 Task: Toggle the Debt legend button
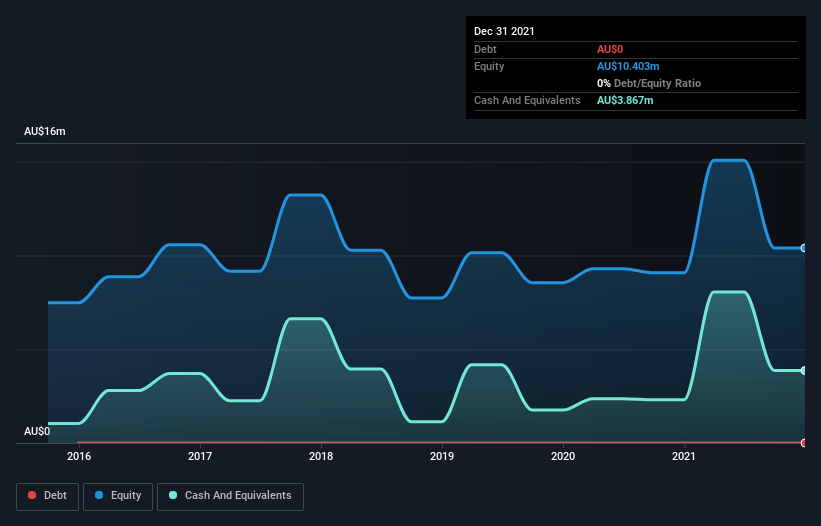(x=48, y=496)
